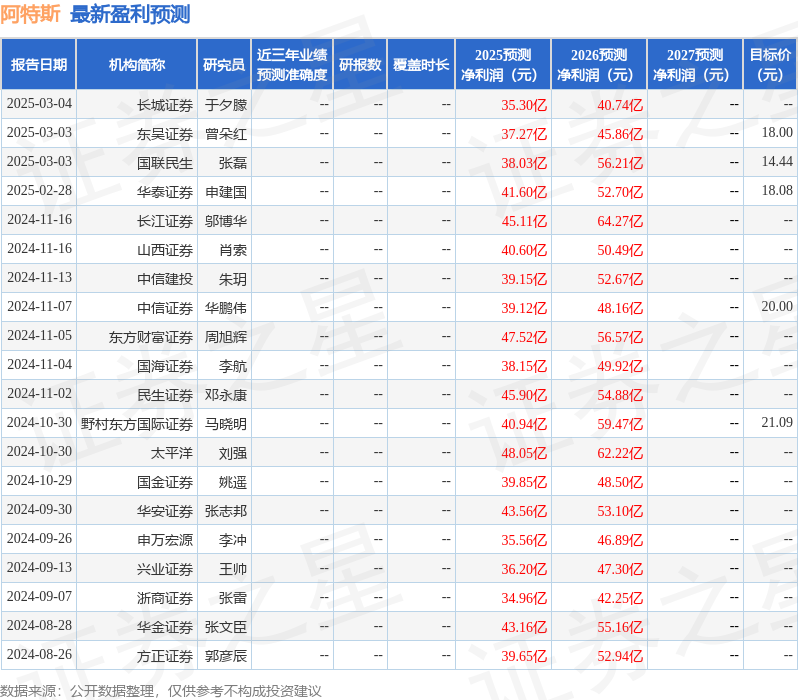This screenshot has height=700, width=798.
Task: Select the 2026预测净利润 column header
Action: coord(599,65)
